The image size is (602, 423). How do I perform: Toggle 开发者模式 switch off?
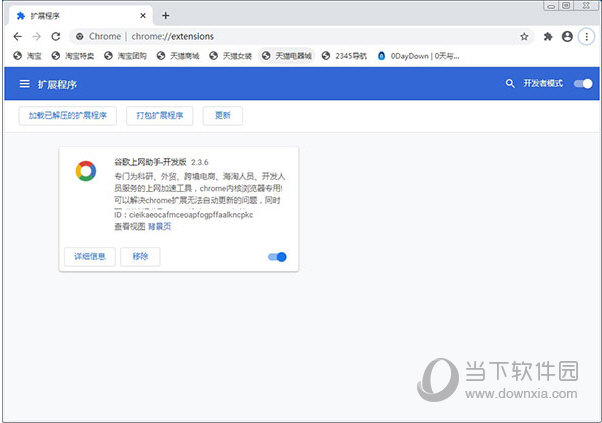click(x=583, y=84)
